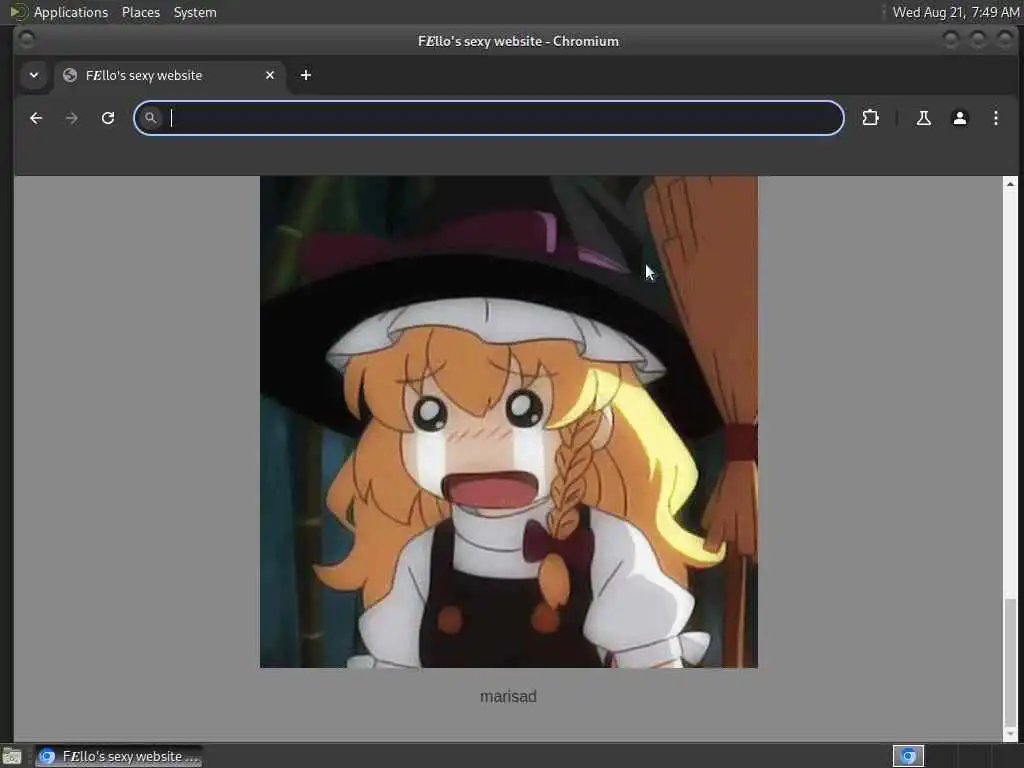Click the vertical scrollbar thumb

tap(1010, 662)
